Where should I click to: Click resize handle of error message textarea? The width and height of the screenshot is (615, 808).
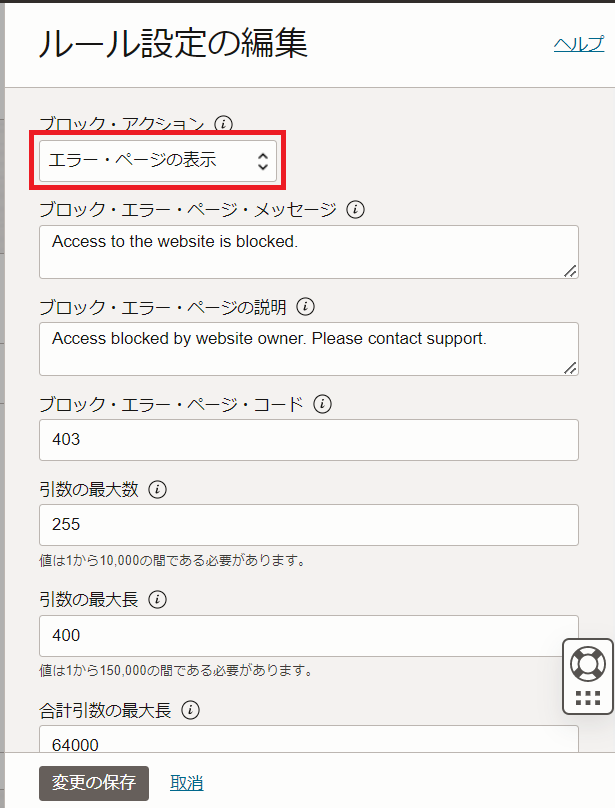(570, 270)
